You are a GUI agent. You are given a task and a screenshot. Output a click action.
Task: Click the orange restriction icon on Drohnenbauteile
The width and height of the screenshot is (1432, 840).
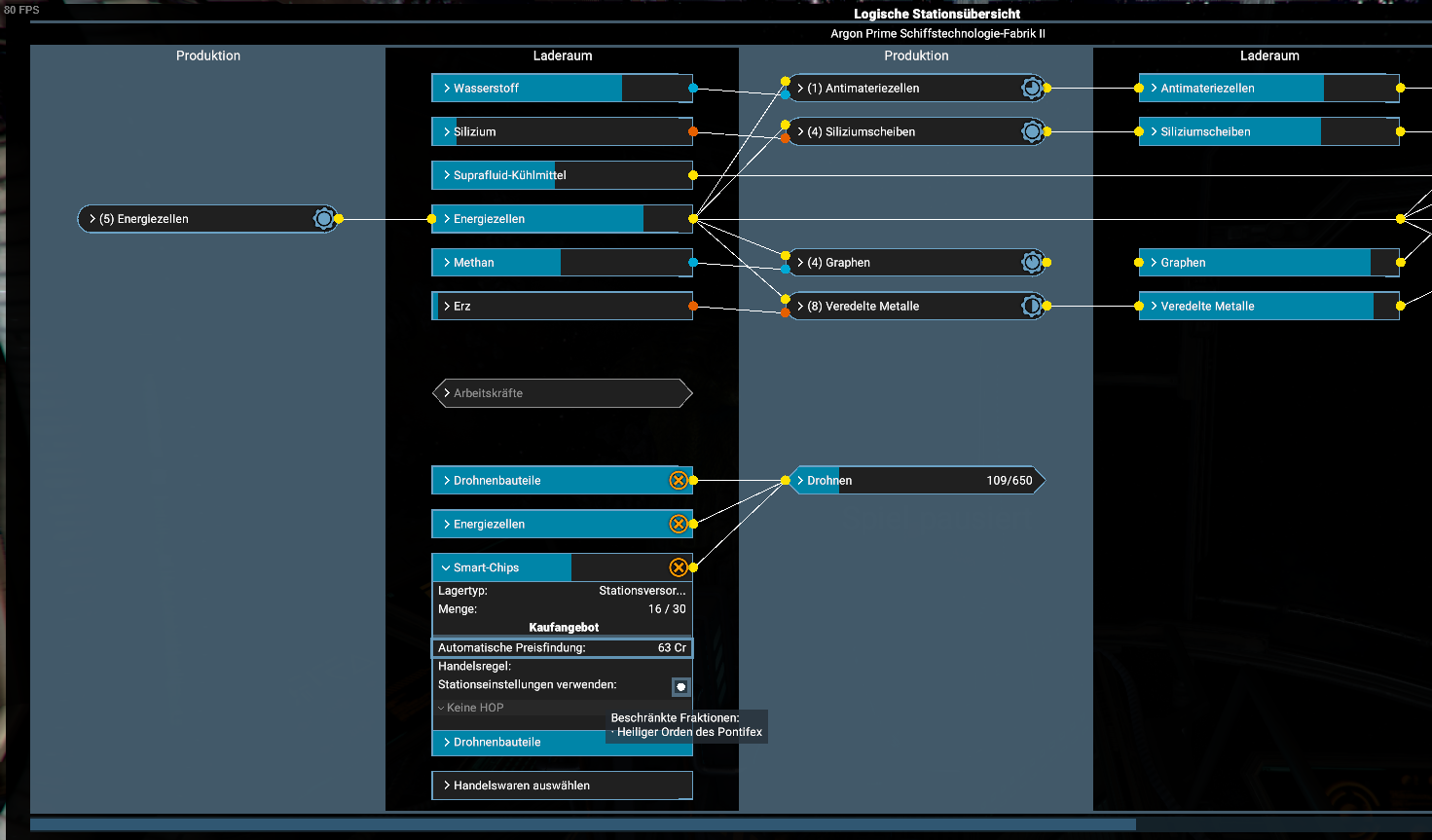[679, 480]
